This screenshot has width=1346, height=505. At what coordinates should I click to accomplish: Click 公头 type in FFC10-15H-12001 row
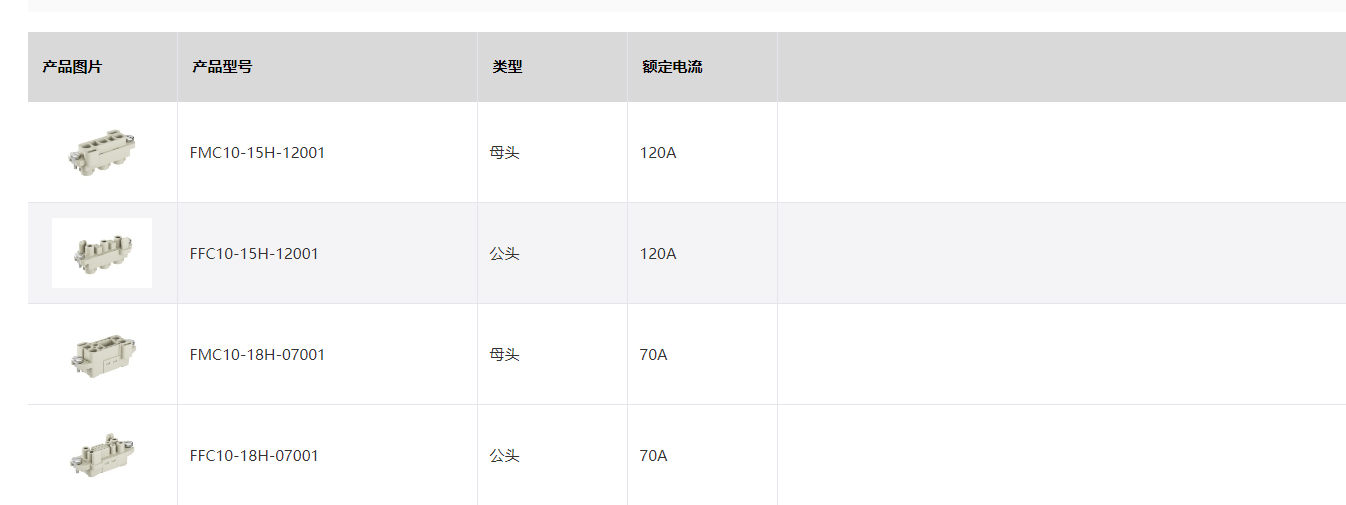[504, 254]
